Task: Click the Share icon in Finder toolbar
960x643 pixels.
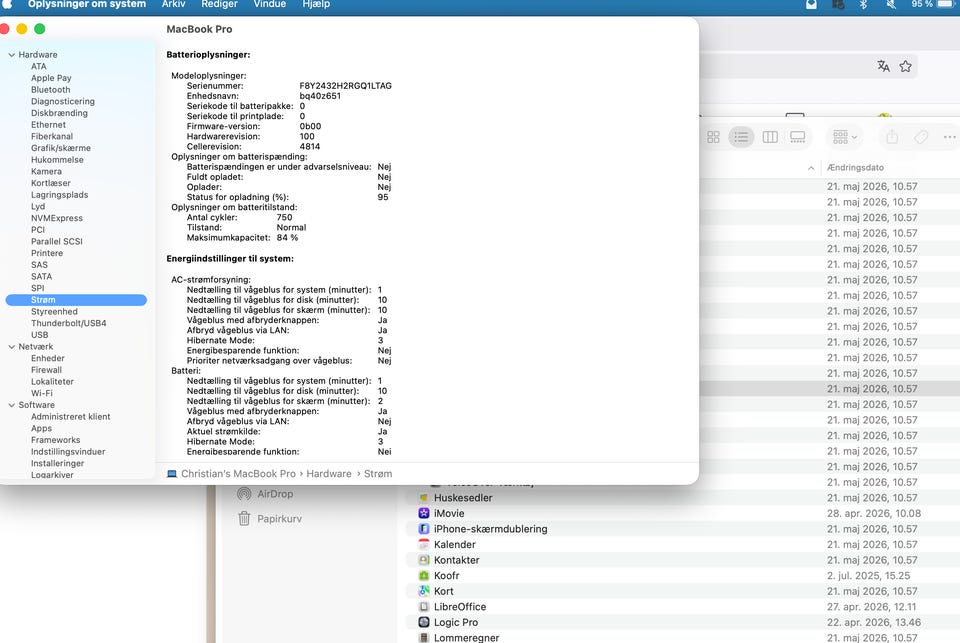Action: click(x=892, y=137)
